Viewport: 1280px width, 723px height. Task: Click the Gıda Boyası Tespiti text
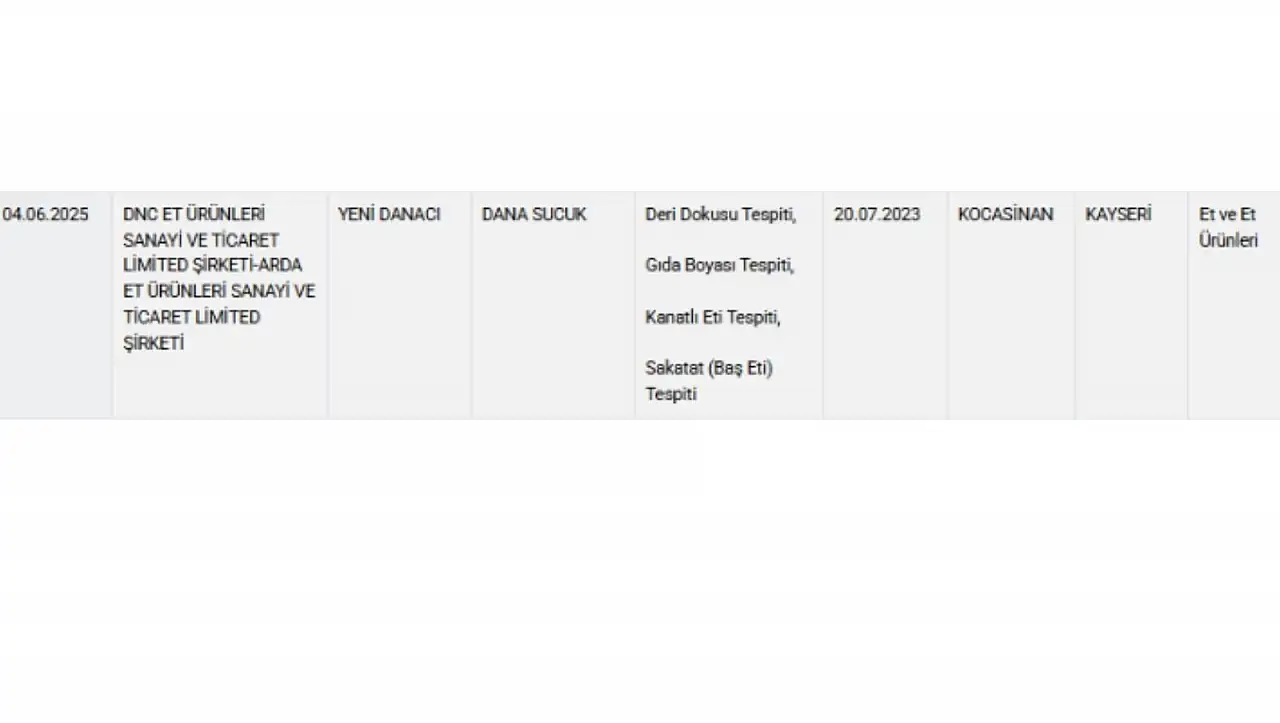[719, 265]
